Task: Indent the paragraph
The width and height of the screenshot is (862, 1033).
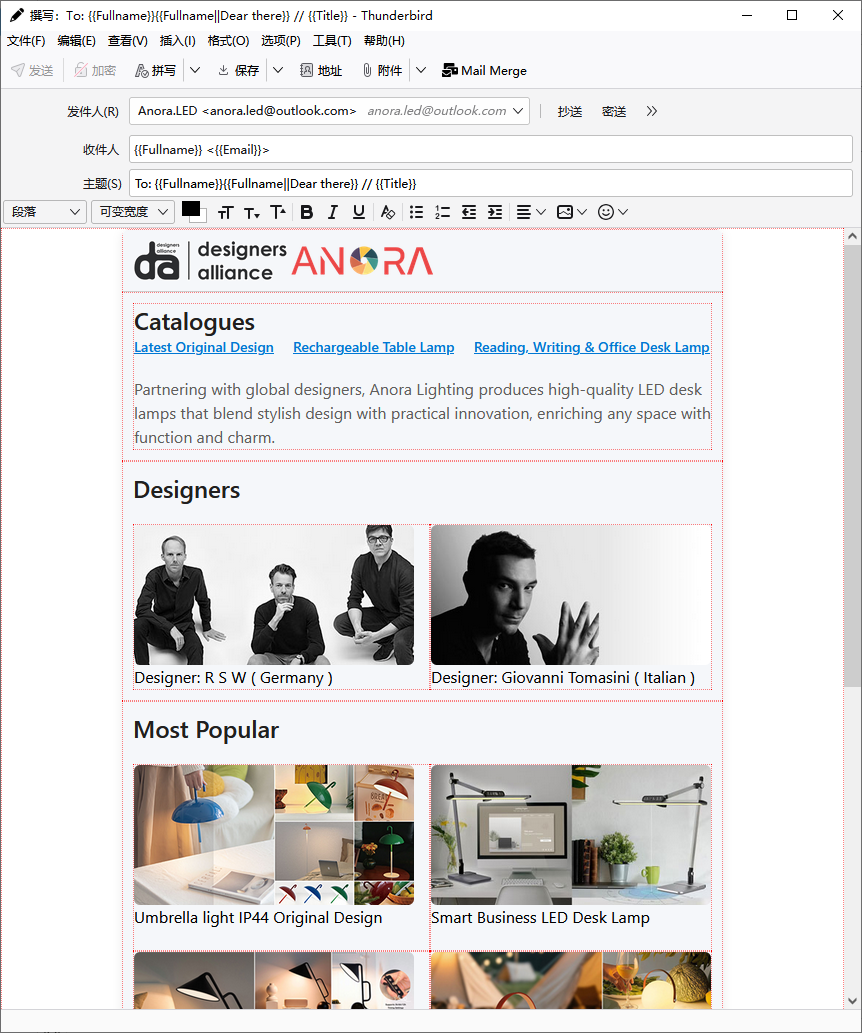Action: [495, 212]
